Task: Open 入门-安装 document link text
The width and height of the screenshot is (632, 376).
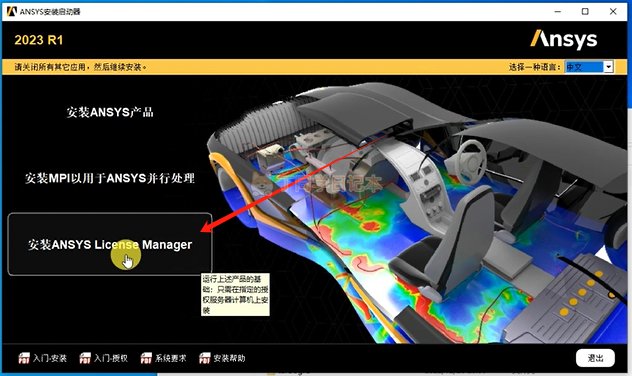Action: 50,358
